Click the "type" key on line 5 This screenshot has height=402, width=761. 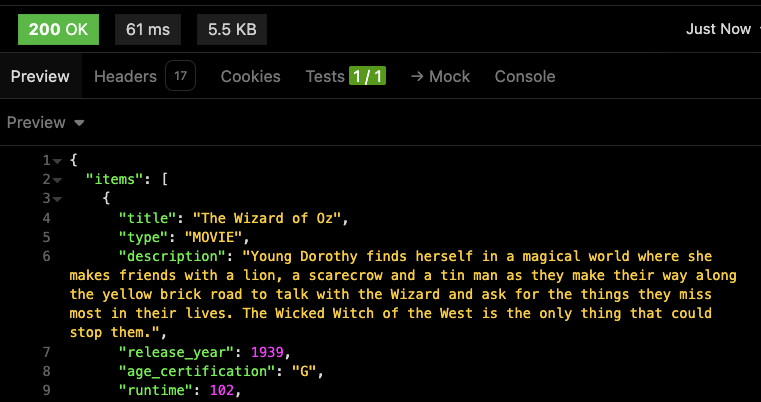point(144,237)
